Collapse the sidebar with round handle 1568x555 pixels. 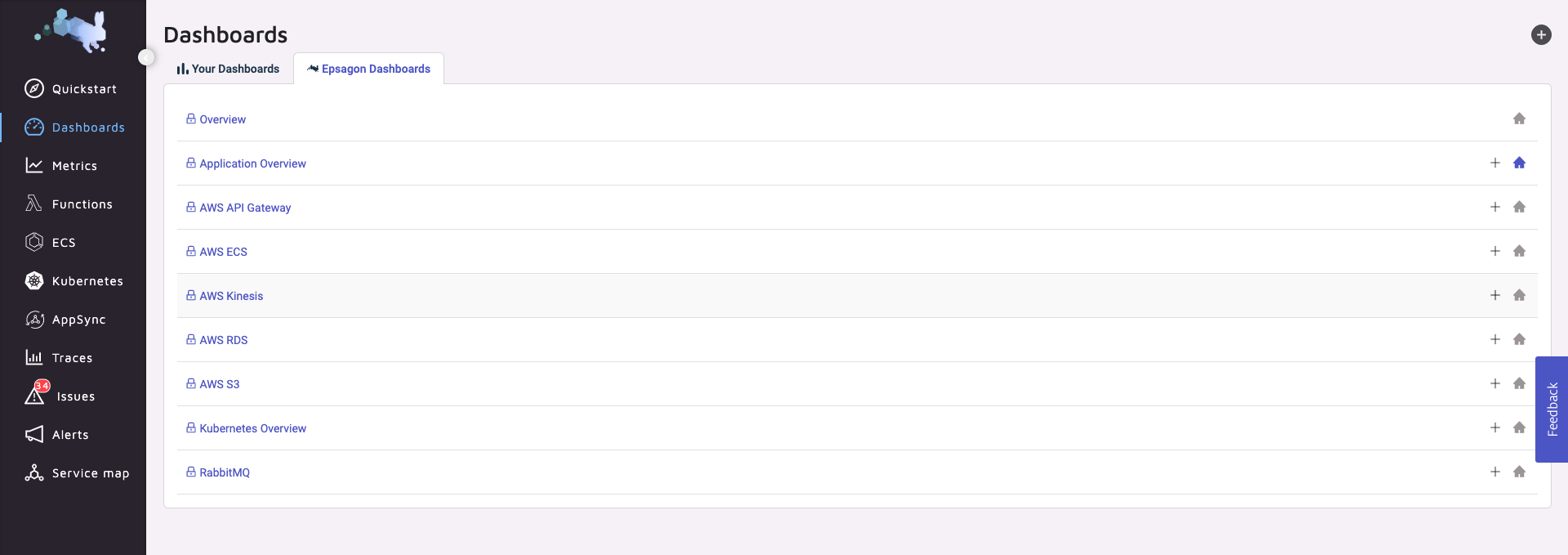[146, 56]
